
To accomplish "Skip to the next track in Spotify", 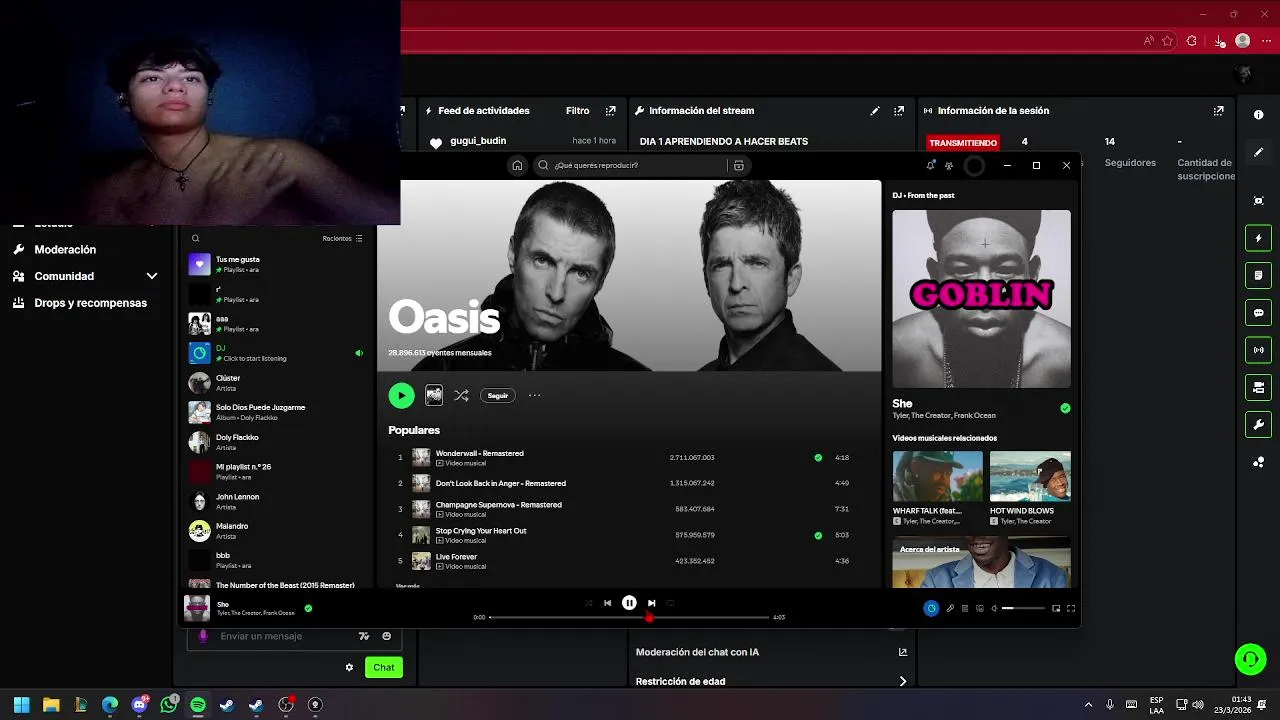I will [x=651, y=603].
